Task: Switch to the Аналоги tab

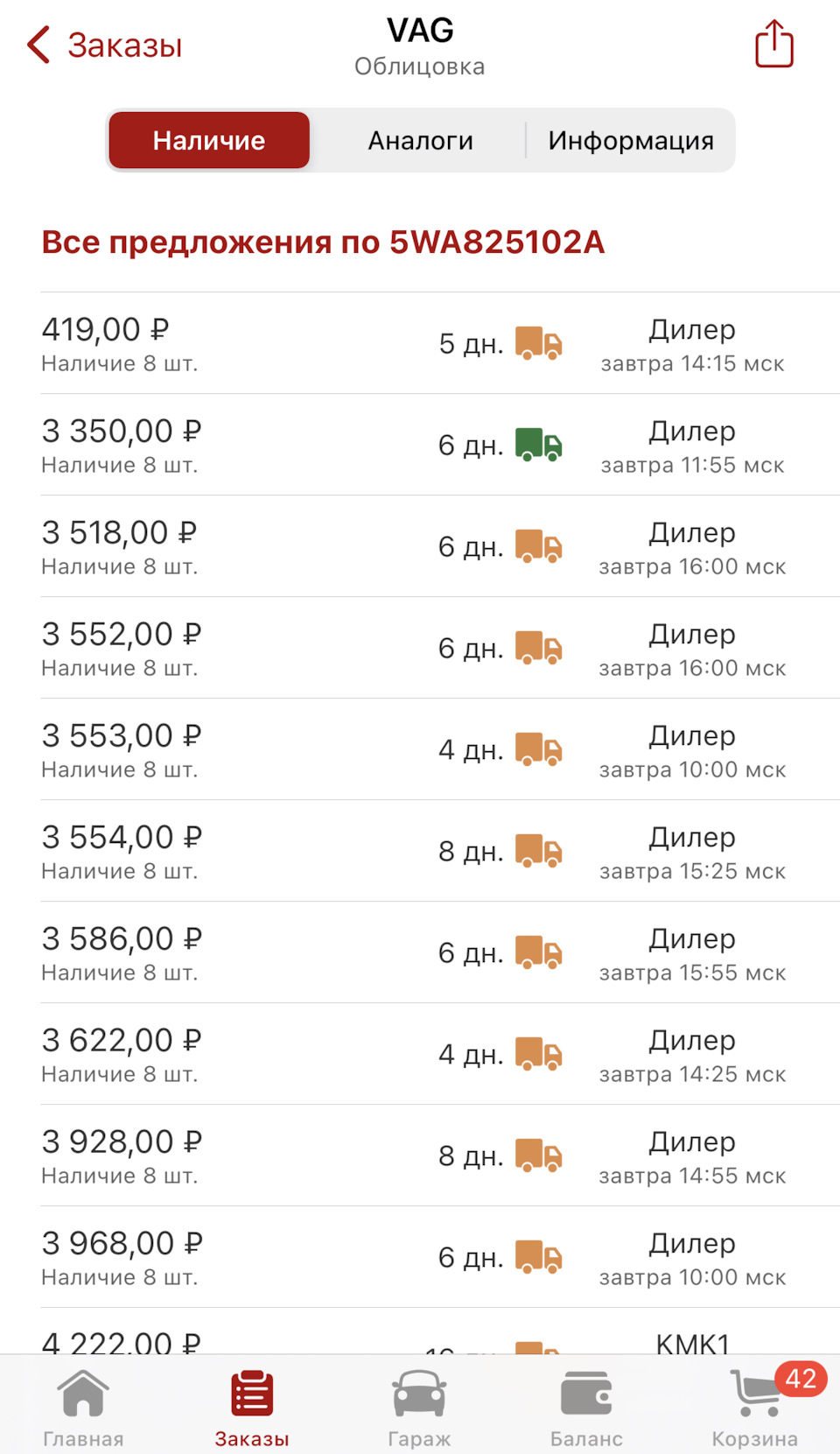Action: [420, 140]
